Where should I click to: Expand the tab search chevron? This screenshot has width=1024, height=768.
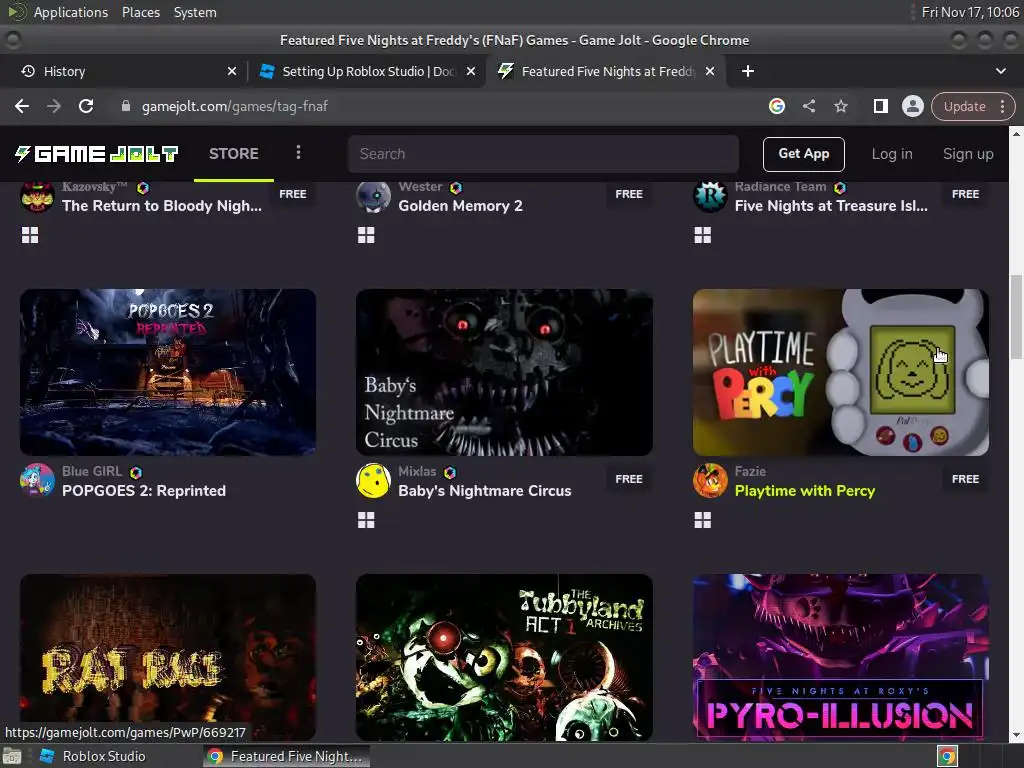point(1000,71)
